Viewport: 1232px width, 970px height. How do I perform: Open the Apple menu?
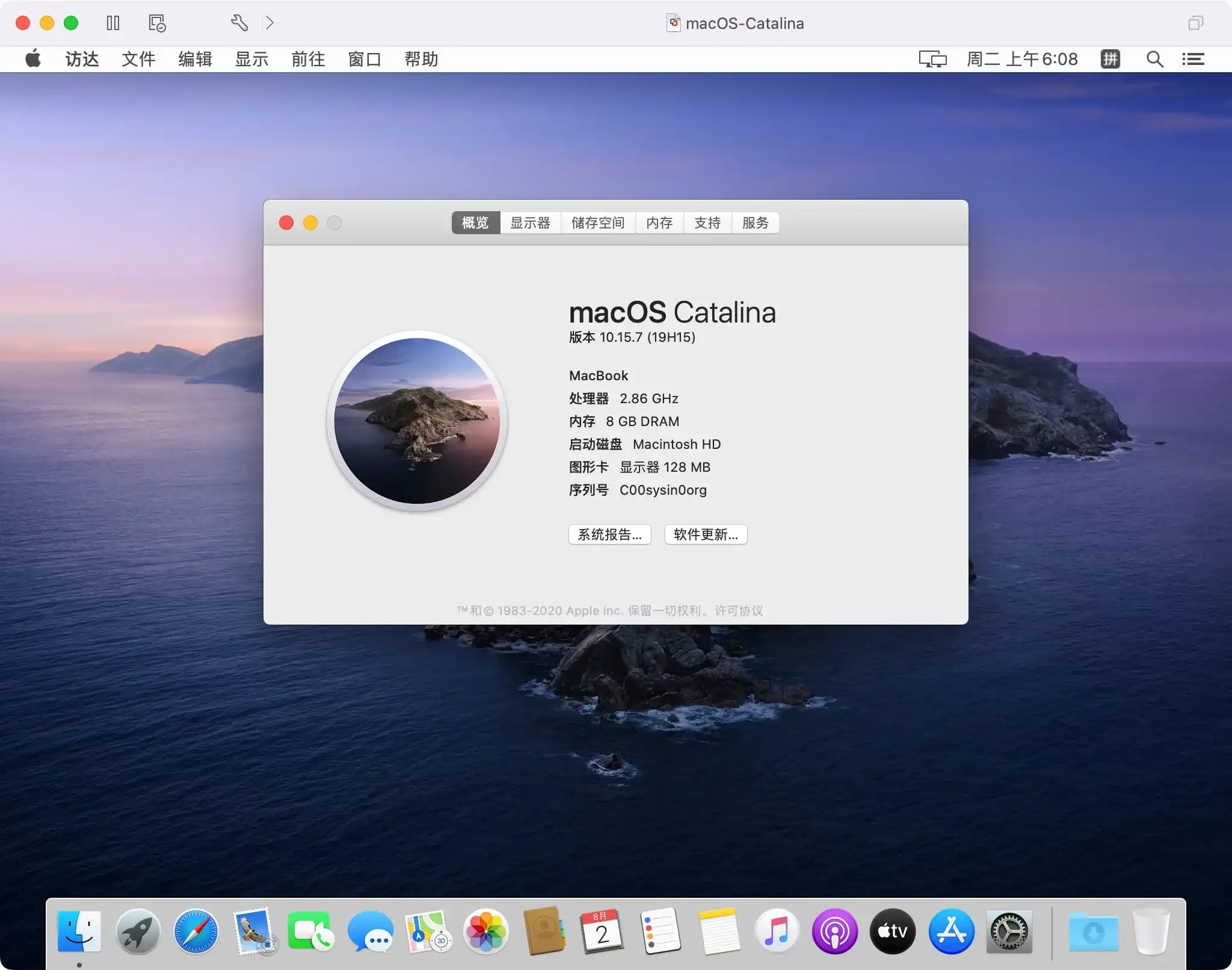(x=33, y=59)
